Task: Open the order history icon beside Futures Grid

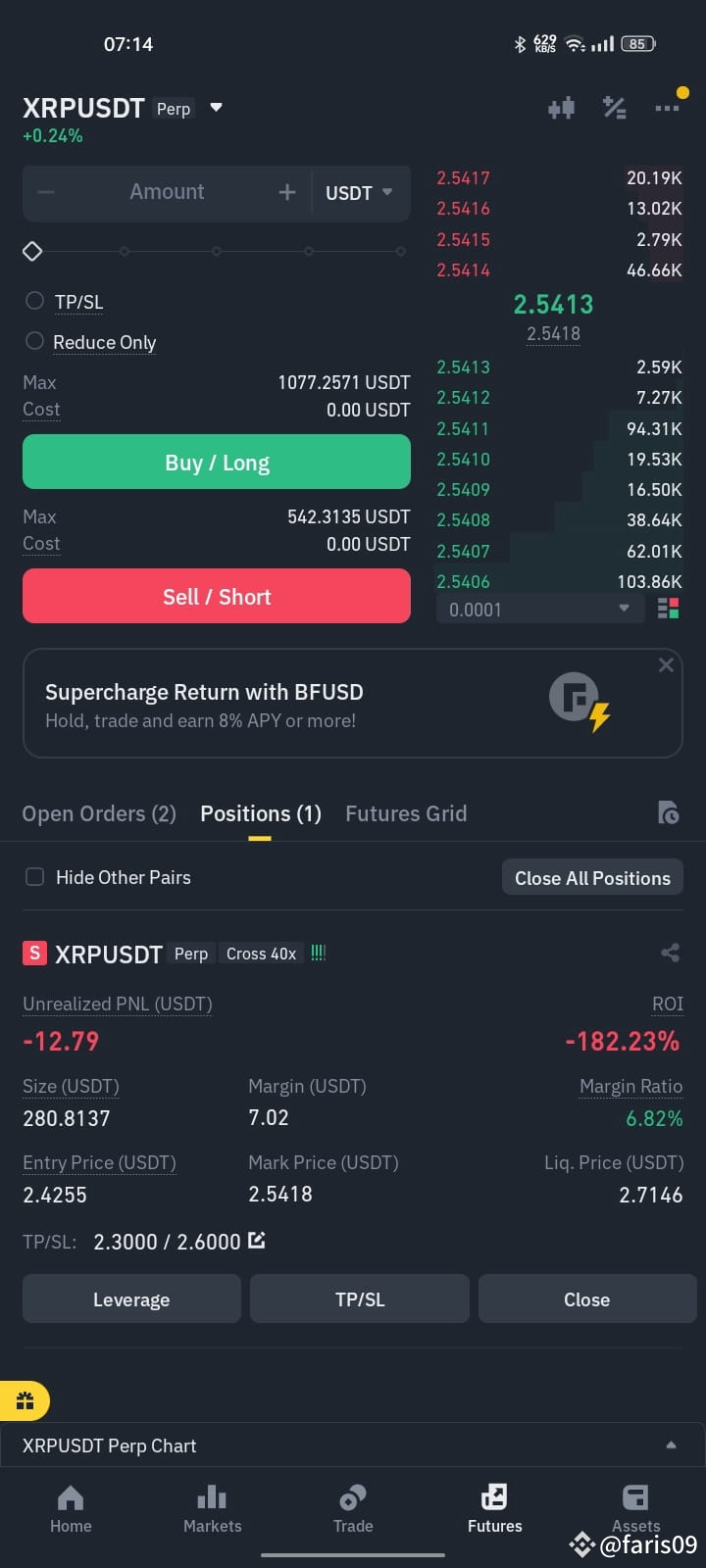Action: (x=669, y=812)
